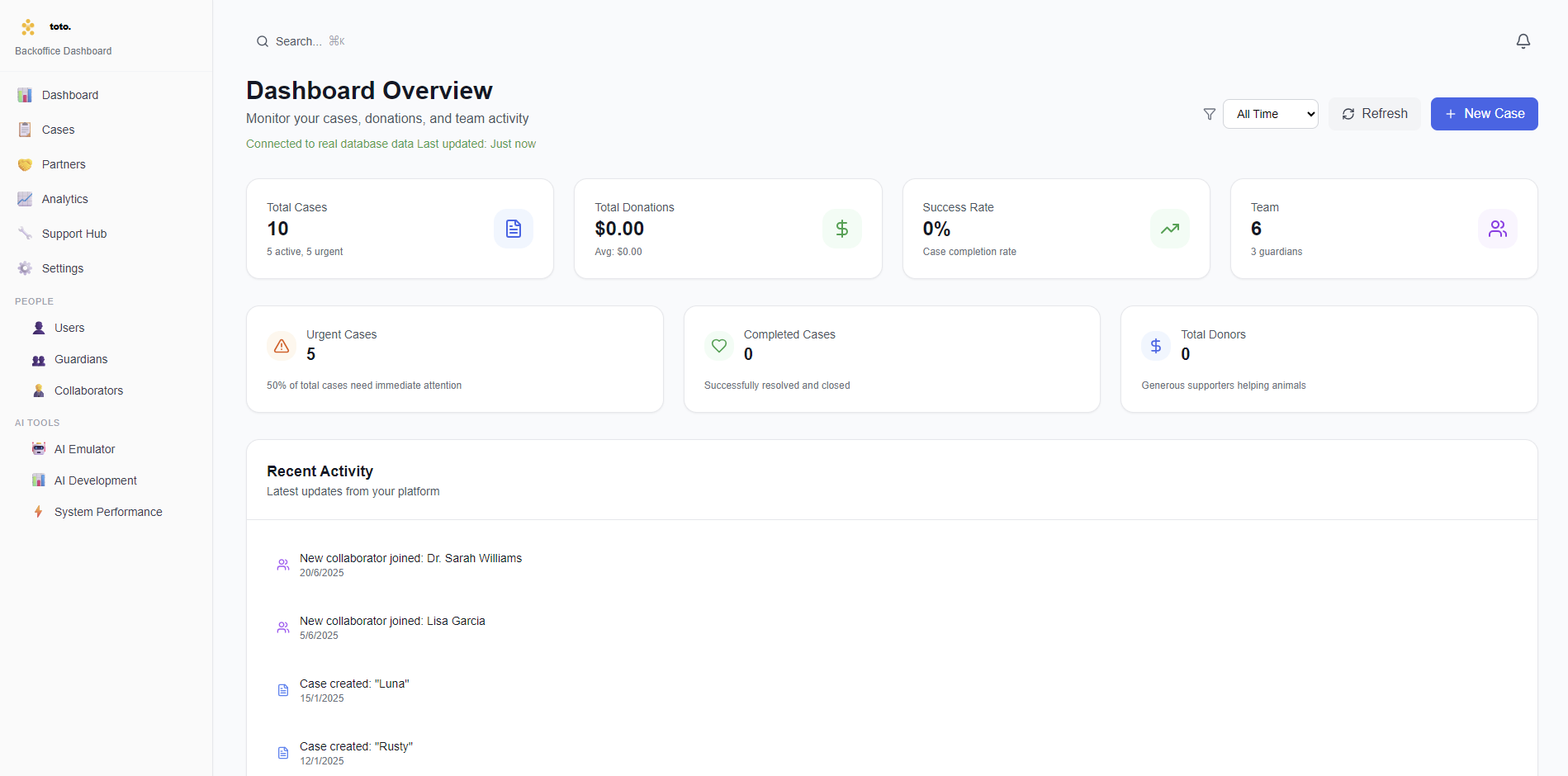
Task: Click the document icon beside Luna case
Action: [x=283, y=690]
